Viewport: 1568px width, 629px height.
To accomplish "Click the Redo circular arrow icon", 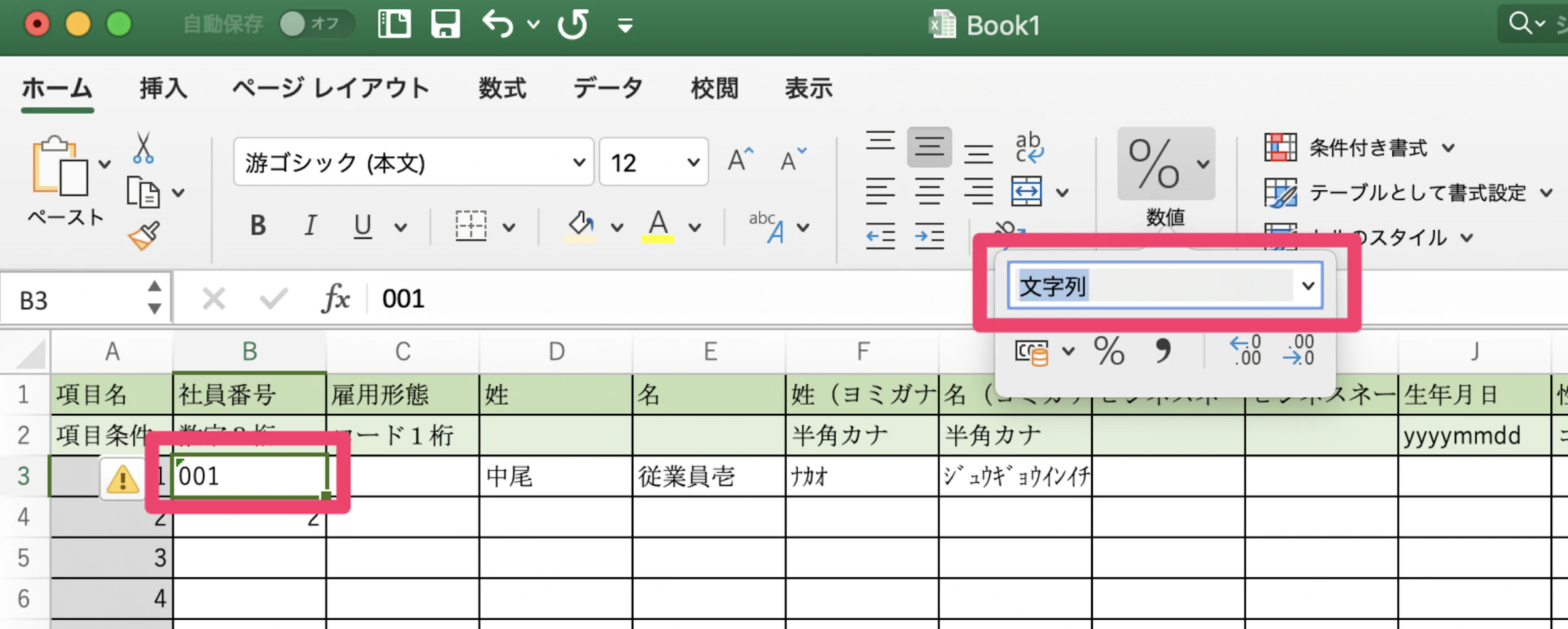I will 573,24.
